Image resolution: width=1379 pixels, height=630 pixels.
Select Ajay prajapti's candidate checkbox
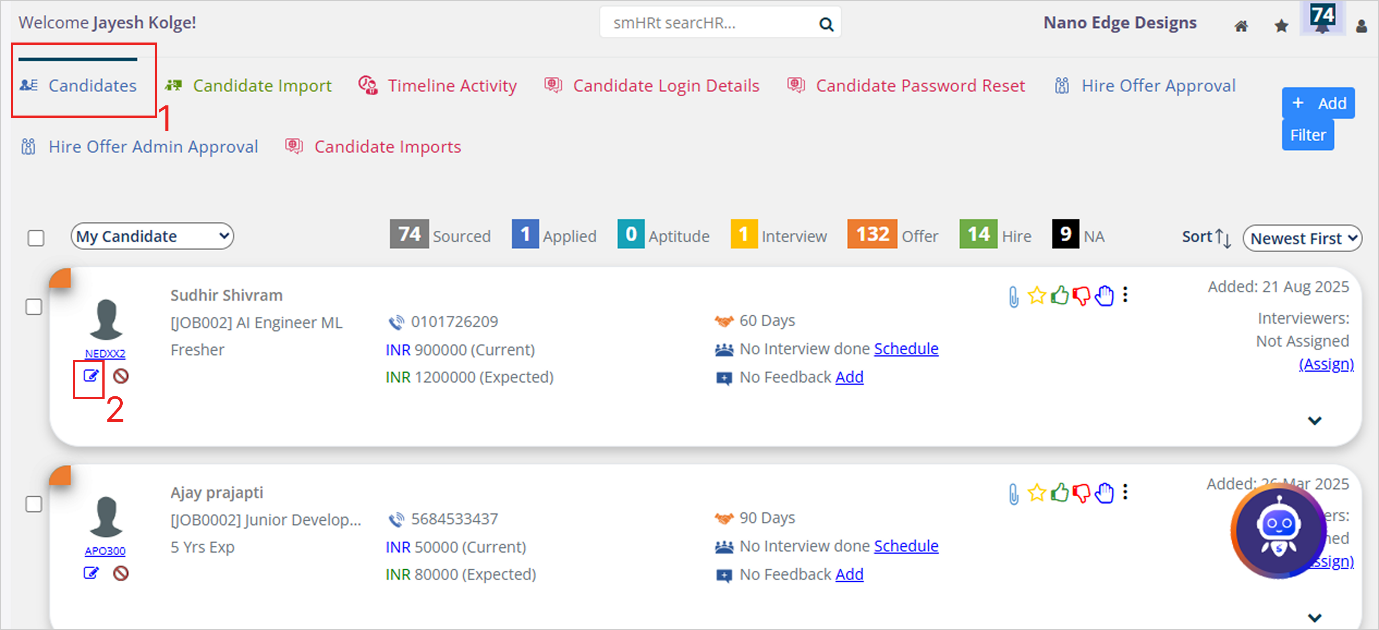click(x=34, y=504)
